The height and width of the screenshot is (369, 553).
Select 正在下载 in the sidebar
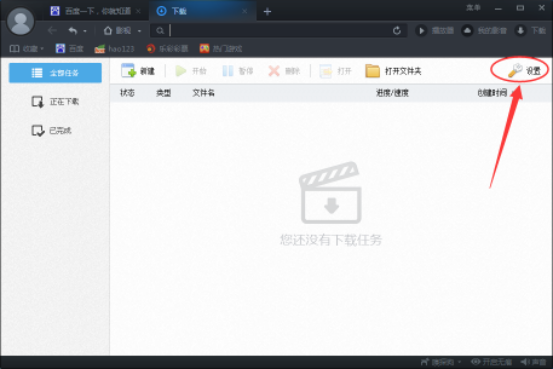(55, 102)
